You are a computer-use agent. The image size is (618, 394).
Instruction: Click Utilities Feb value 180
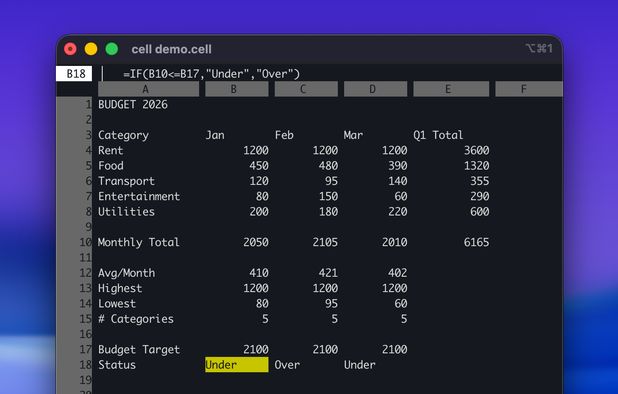click(x=328, y=212)
